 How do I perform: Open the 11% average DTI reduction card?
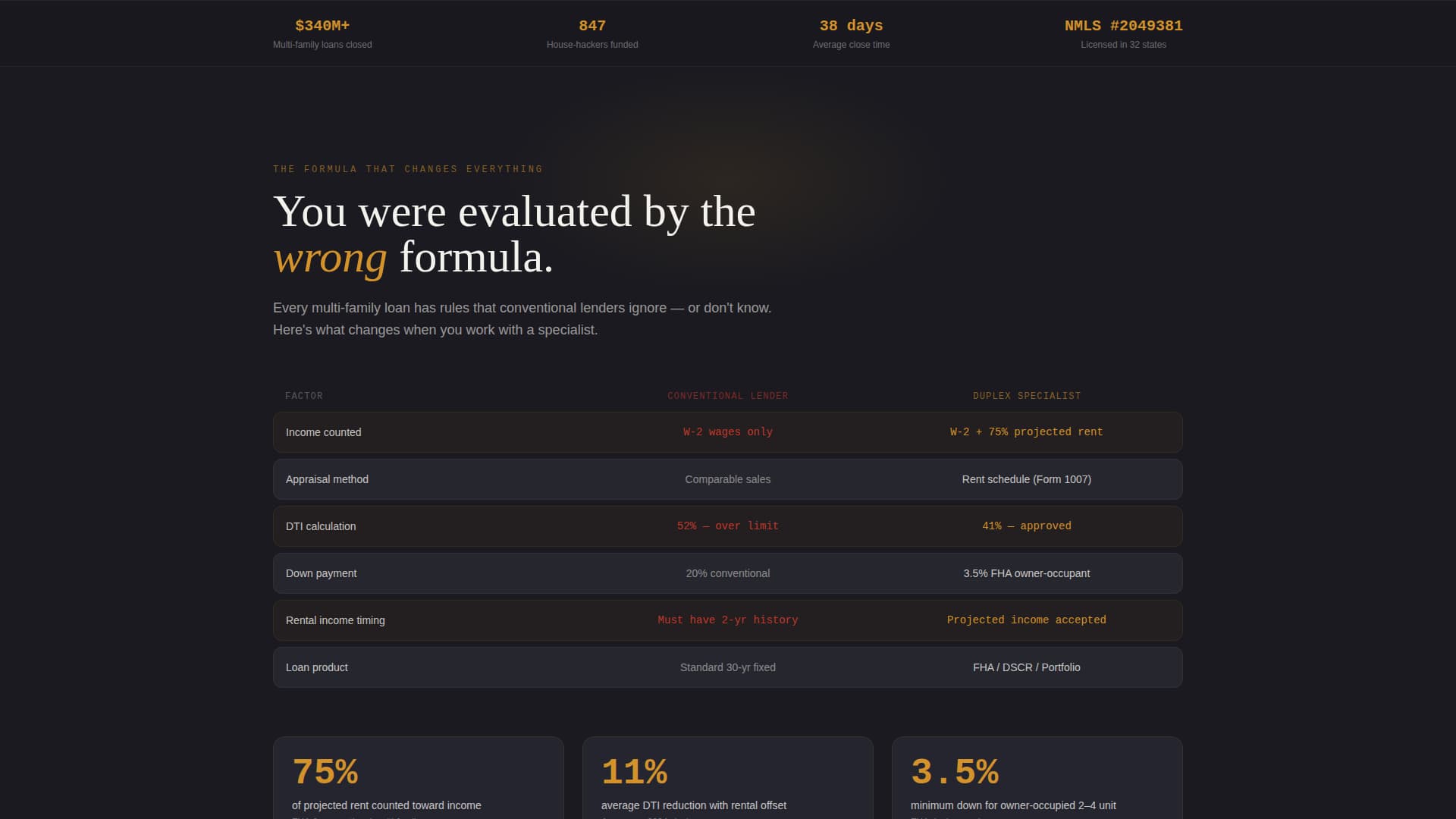(x=728, y=778)
